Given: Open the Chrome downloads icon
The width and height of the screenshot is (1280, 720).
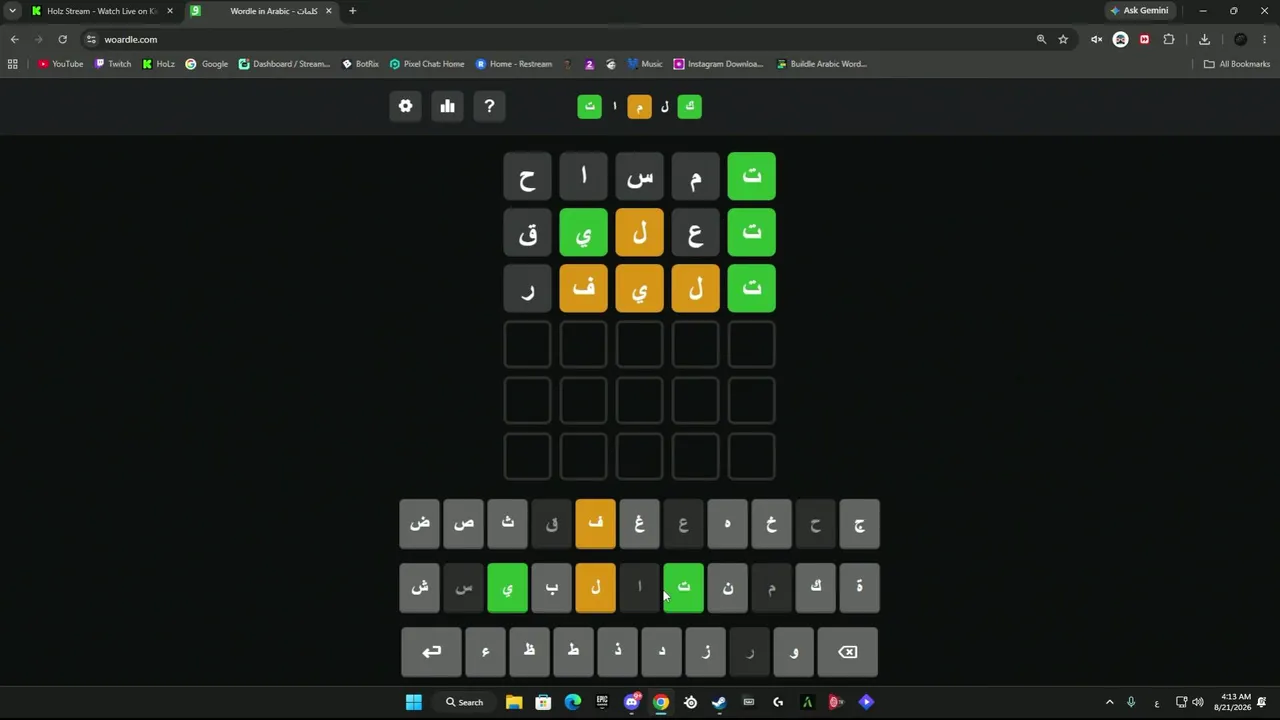Looking at the screenshot, I should [1204, 39].
